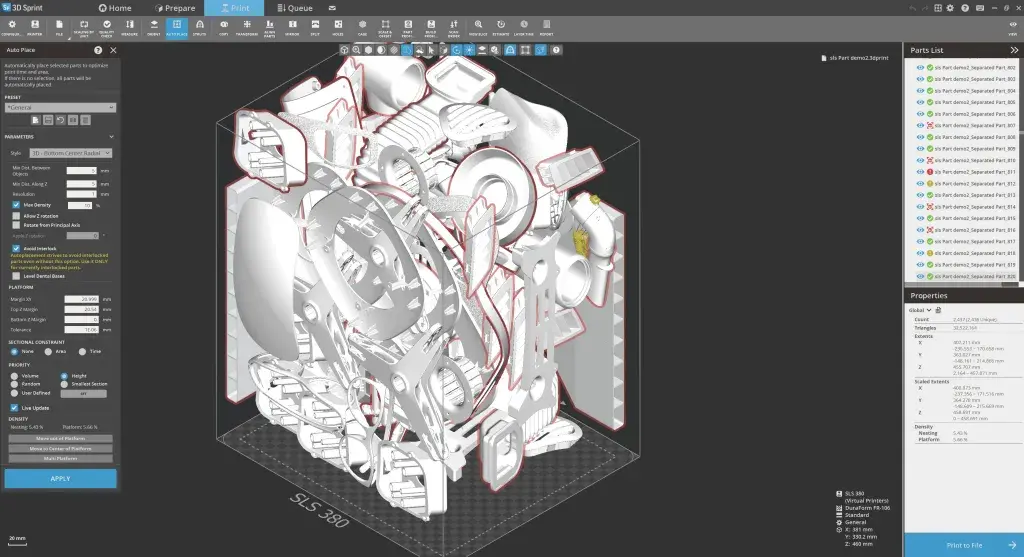Toggle the Max Density checkbox

16,205
